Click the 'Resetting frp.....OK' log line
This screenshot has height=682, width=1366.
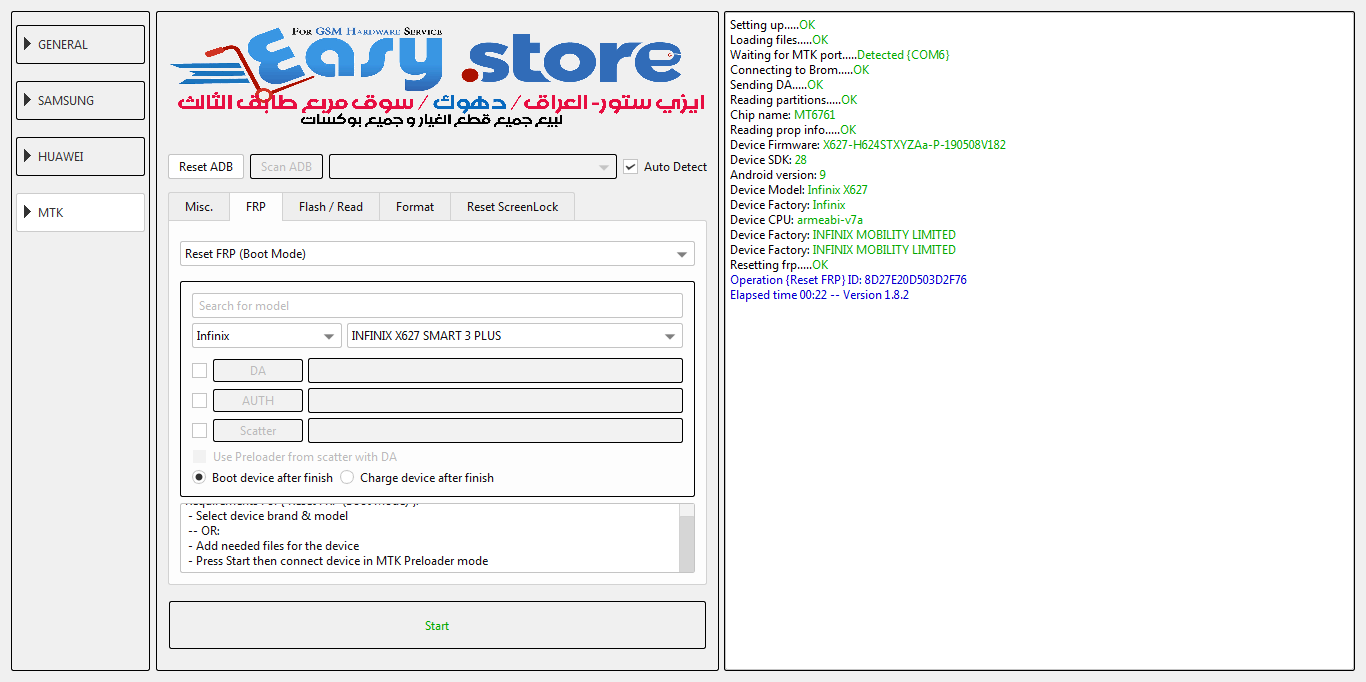tap(779, 265)
